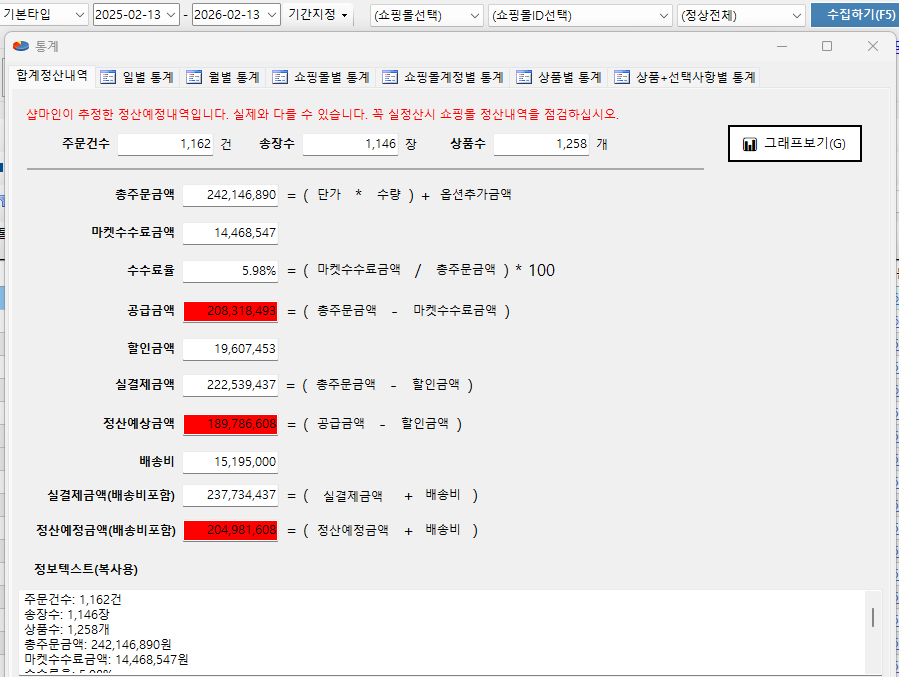
Task: Click the 상품+선택사항별 통계 tab icon
Action: tap(622, 77)
